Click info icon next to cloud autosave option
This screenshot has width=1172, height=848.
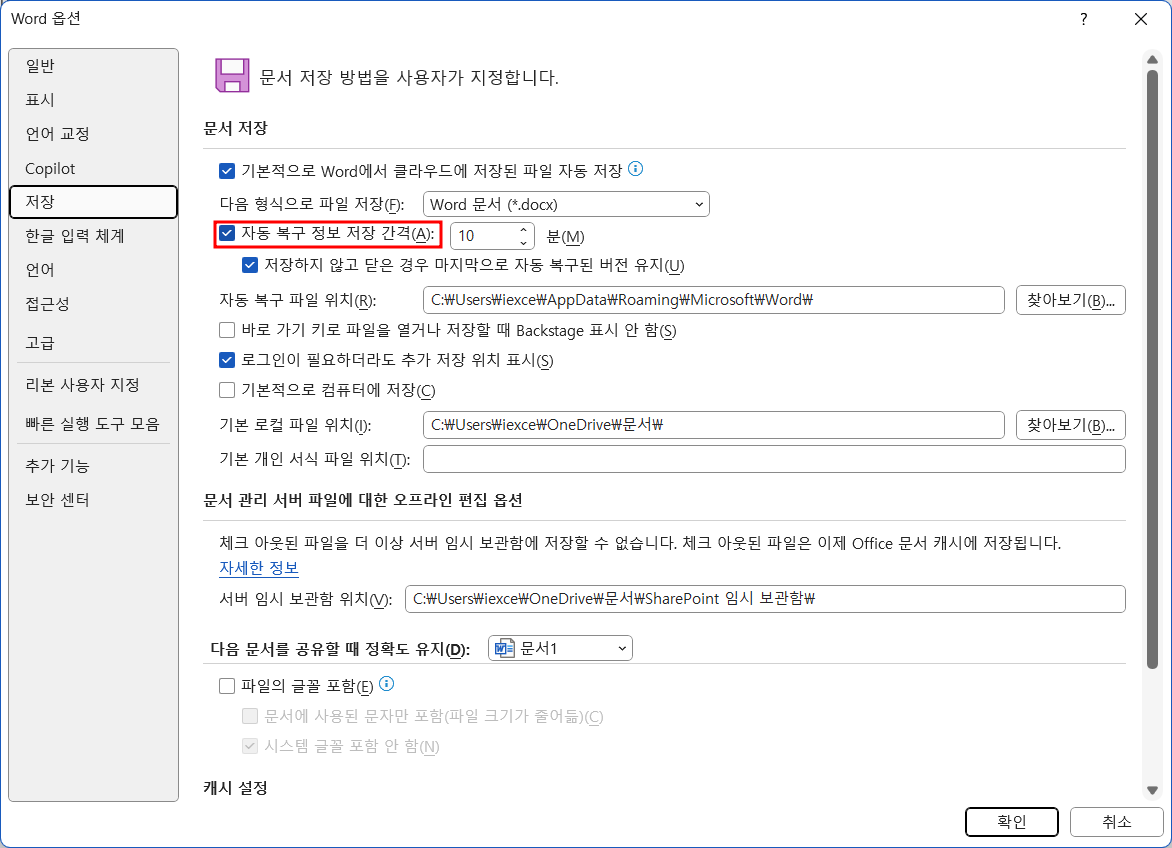(x=634, y=169)
